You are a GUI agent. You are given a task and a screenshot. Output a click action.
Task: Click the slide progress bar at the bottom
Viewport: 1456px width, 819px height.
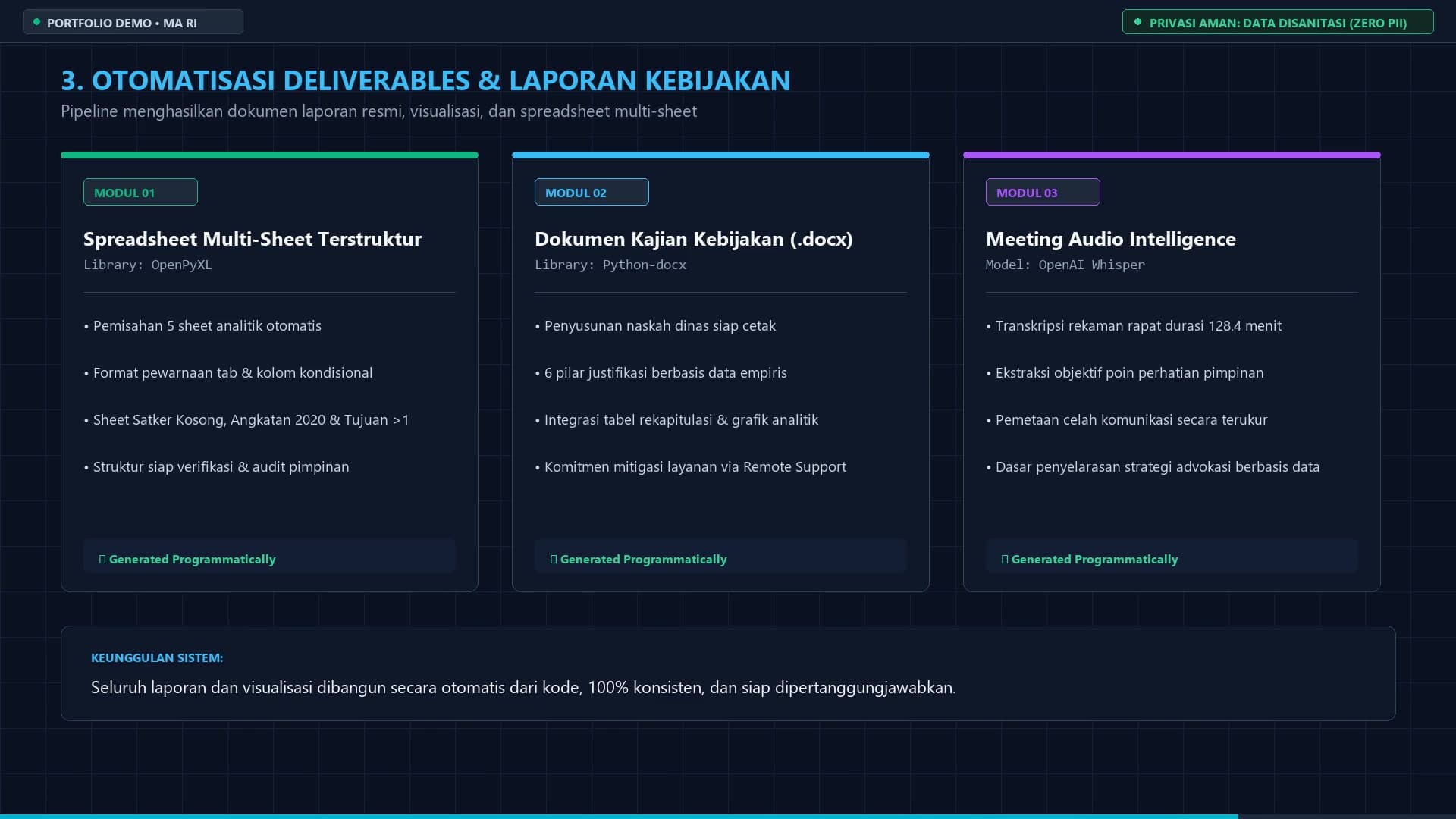click(x=728, y=816)
